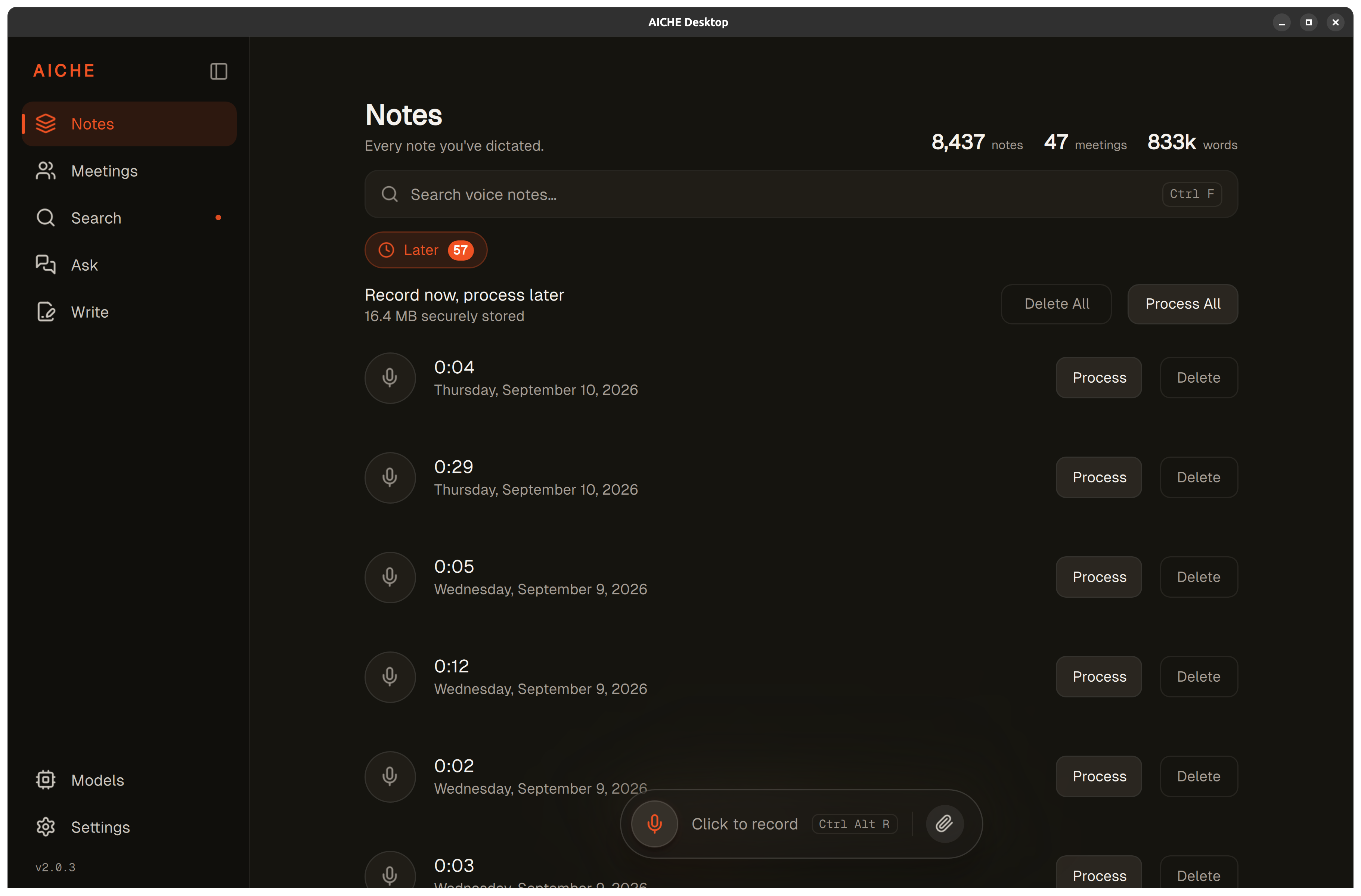Click the Write pencil-note icon
The image size is (1361, 896).
coord(46,312)
